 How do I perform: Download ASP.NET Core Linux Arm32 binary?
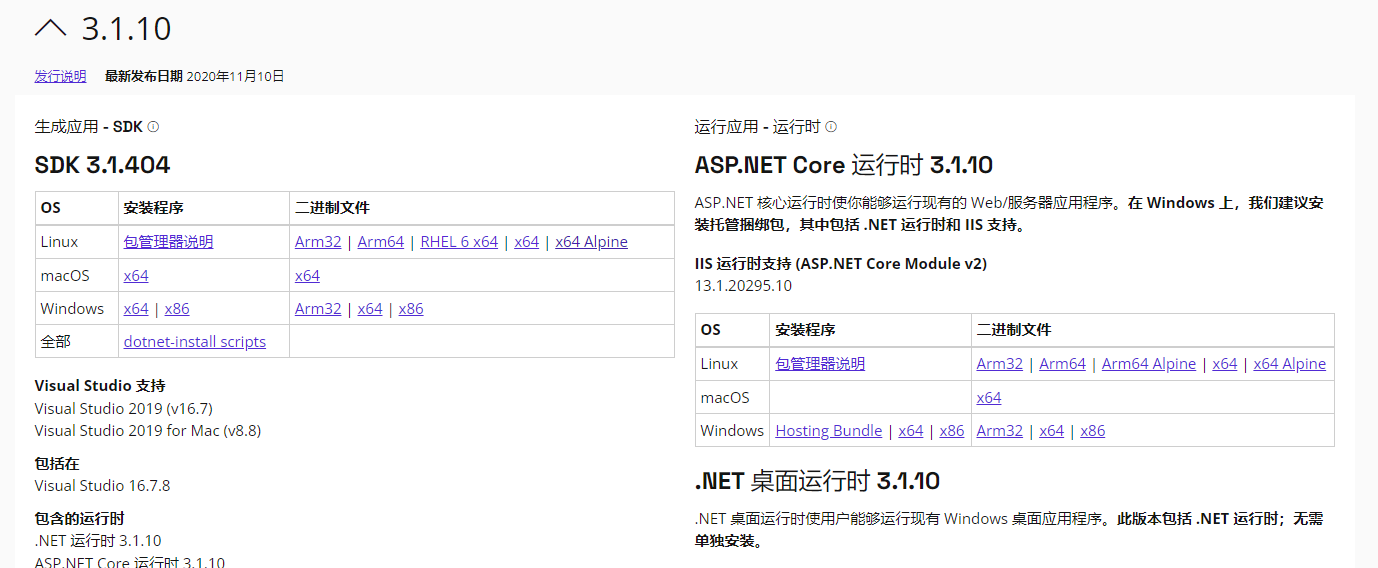1000,364
